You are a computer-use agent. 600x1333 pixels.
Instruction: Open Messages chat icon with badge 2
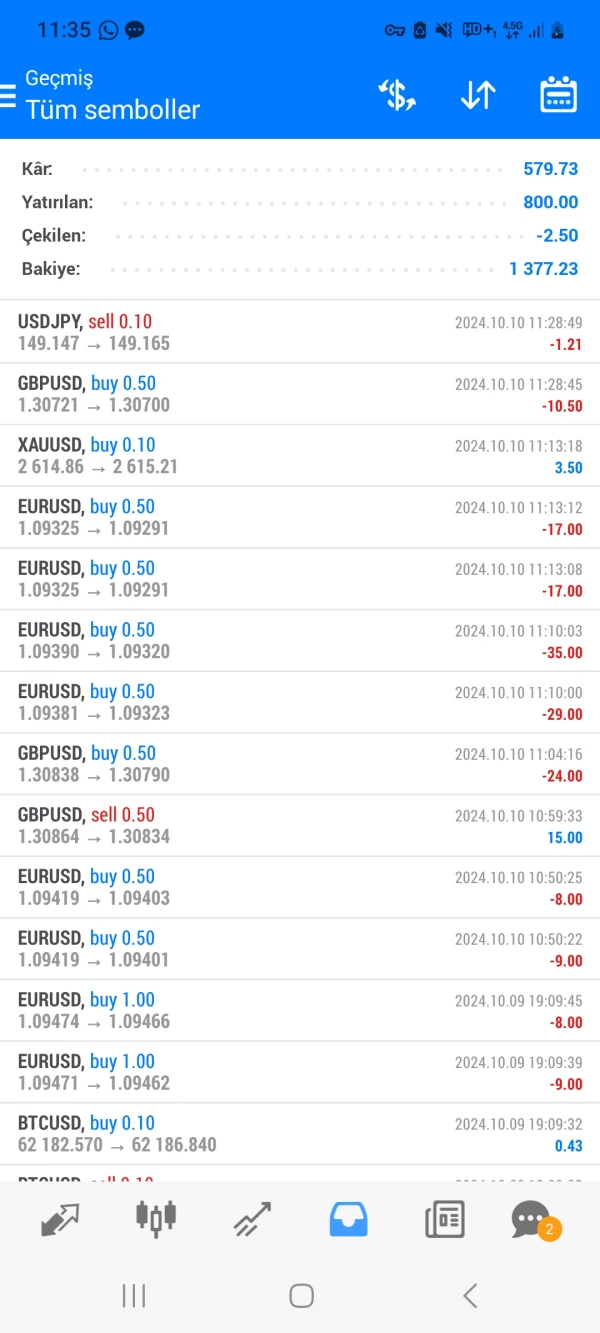coord(532,1220)
